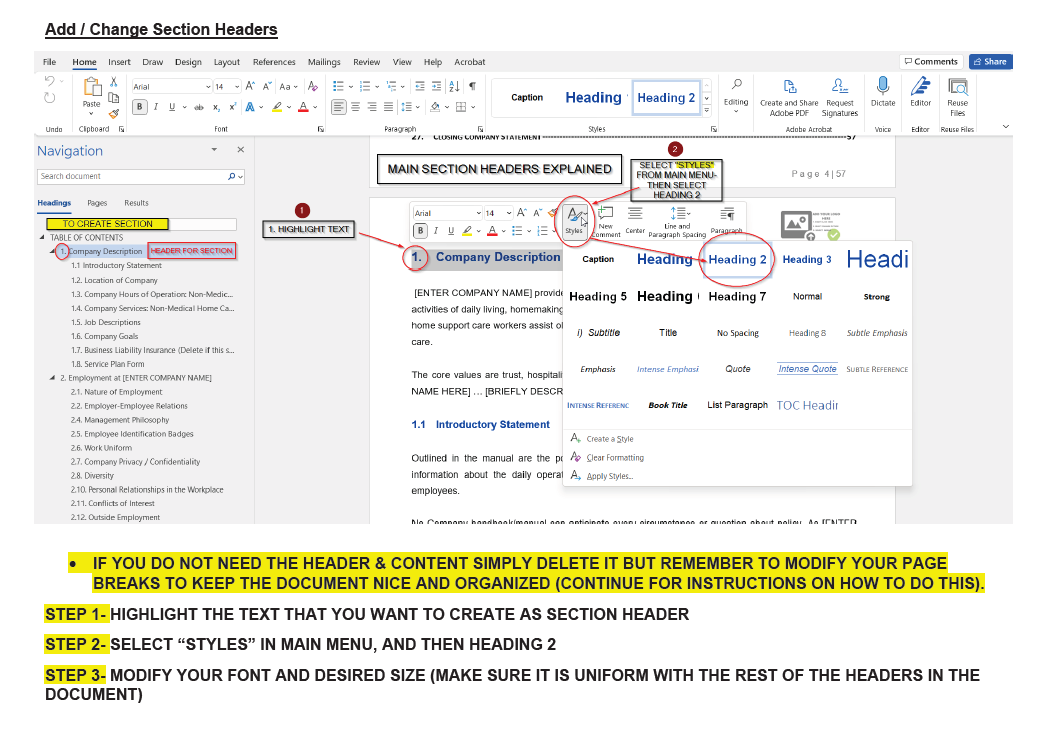
Task: Click the ribbon's Clear All Formatting icon
Action: (312, 86)
